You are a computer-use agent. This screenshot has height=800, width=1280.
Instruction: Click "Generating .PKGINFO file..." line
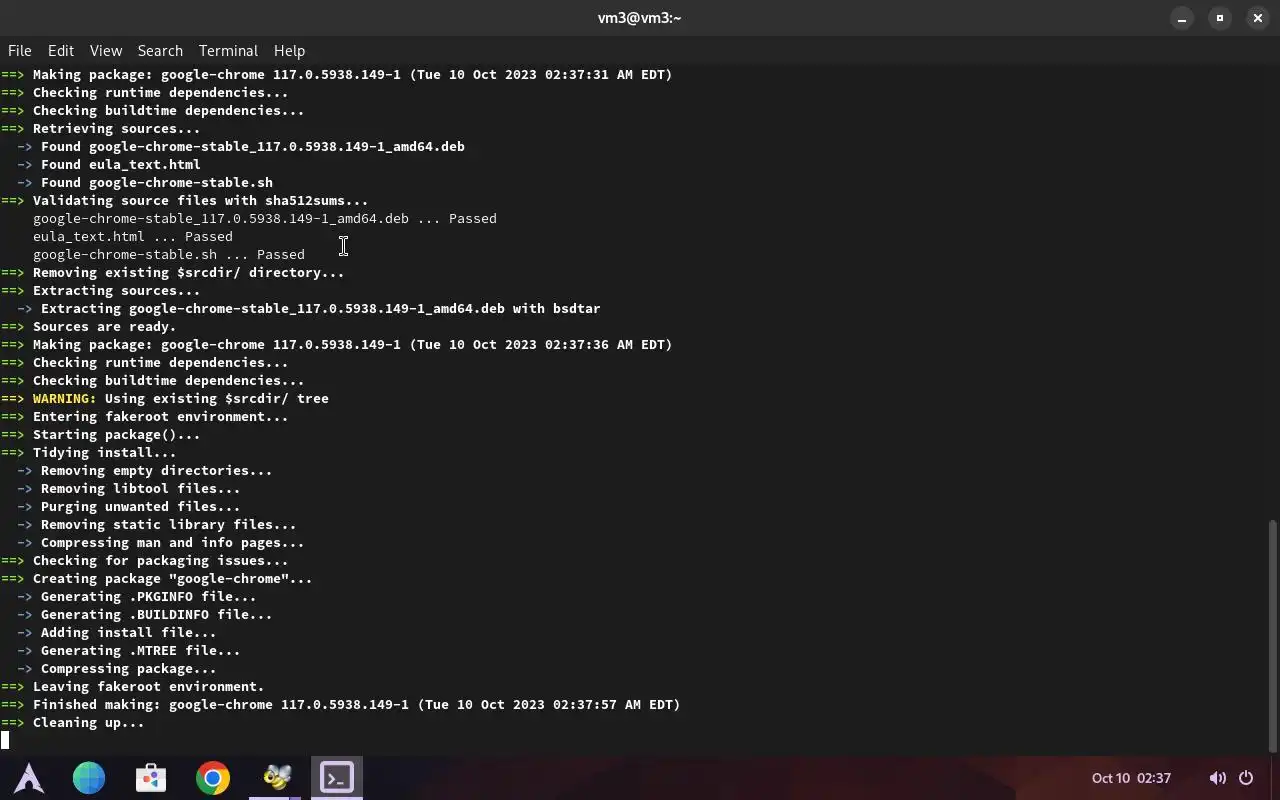(x=148, y=596)
